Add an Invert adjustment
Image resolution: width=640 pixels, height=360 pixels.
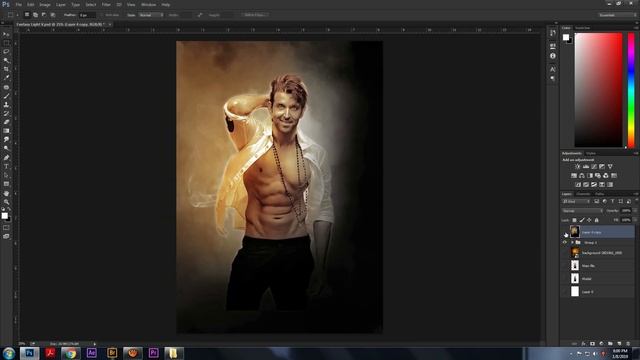point(578,184)
